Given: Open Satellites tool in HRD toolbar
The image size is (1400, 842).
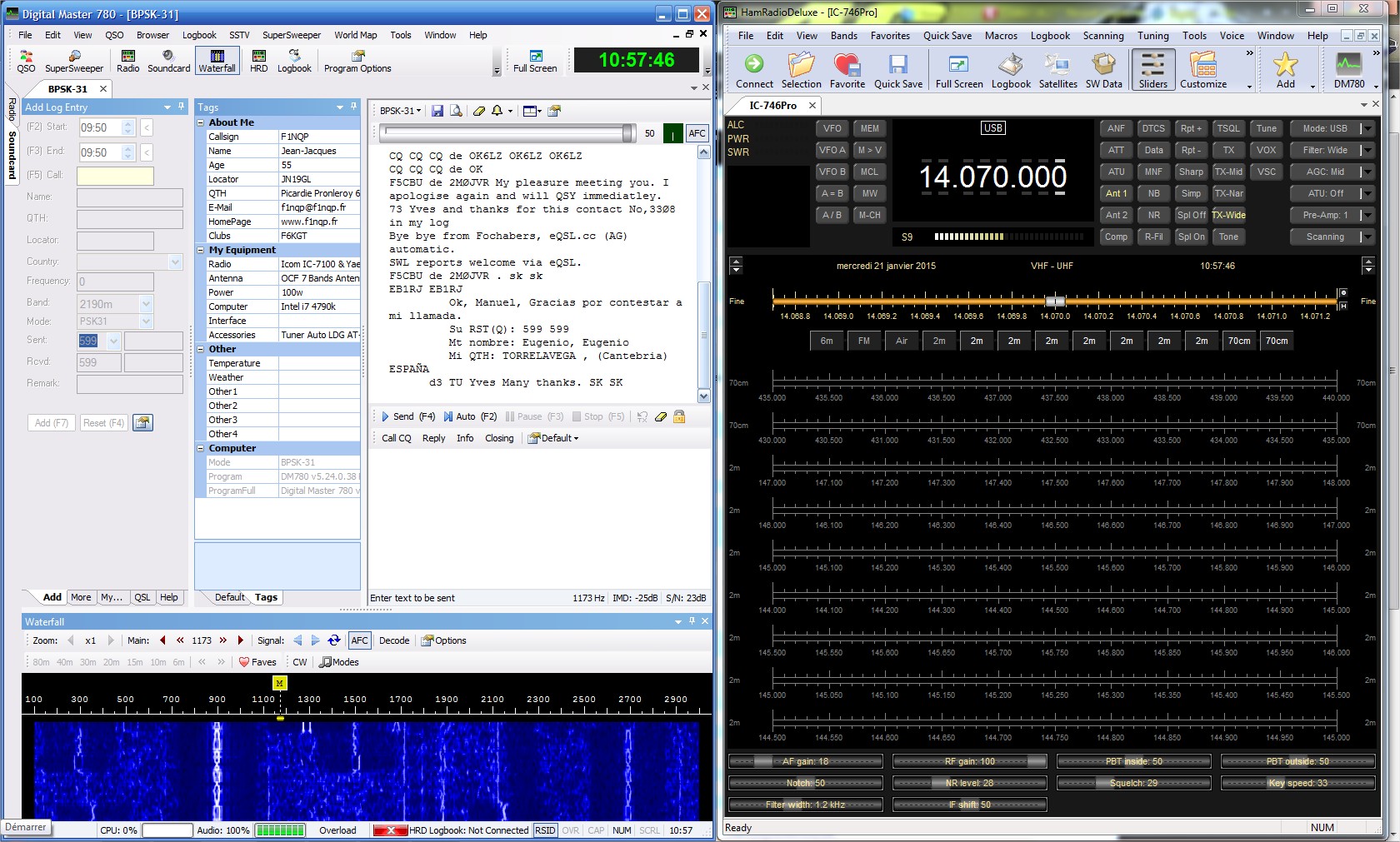Looking at the screenshot, I should [1058, 71].
